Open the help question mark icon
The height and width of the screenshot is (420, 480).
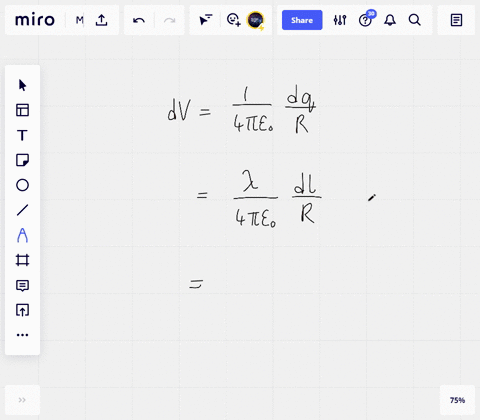click(365, 20)
